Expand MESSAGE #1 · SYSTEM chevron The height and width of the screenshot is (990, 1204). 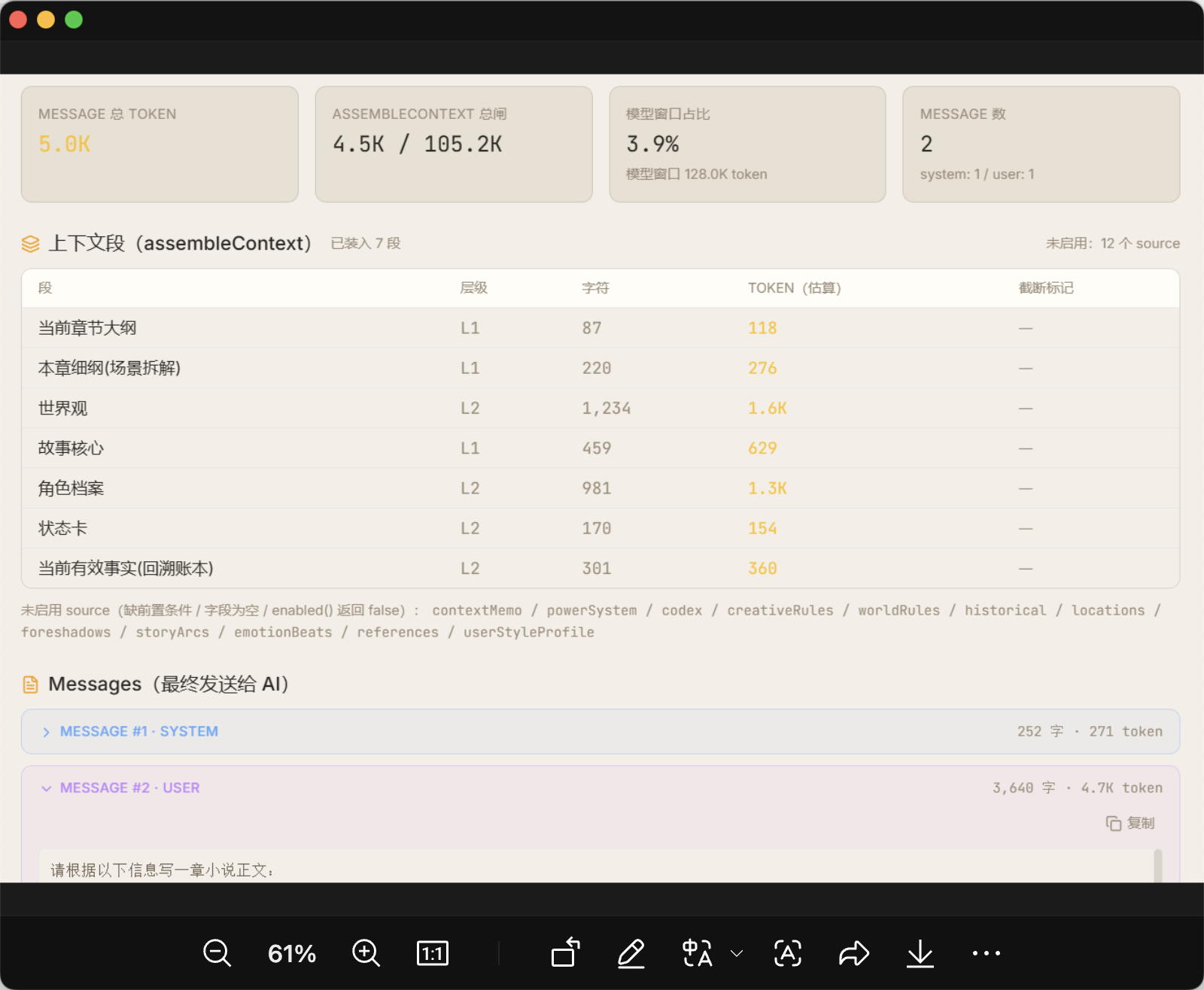47,732
